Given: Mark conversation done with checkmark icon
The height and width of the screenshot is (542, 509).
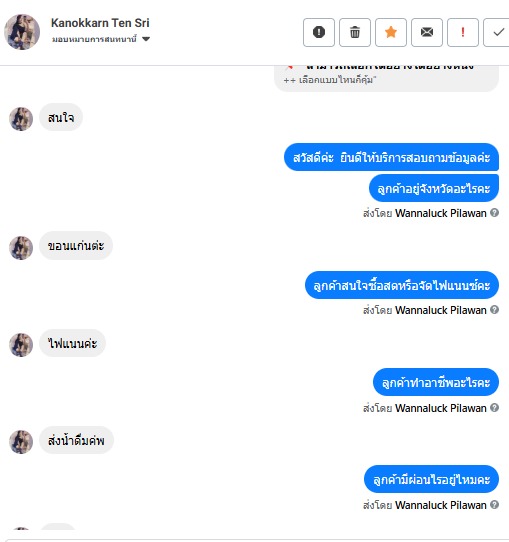Looking at the screenshot, I should 497,32.
